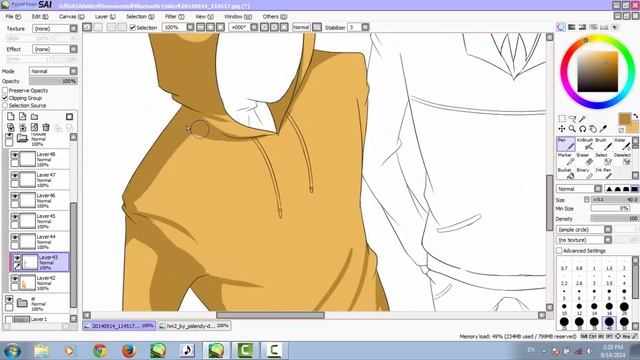The image size is (640, 360).
Task: Open the Filter menu
Action: tap(174, 16)
